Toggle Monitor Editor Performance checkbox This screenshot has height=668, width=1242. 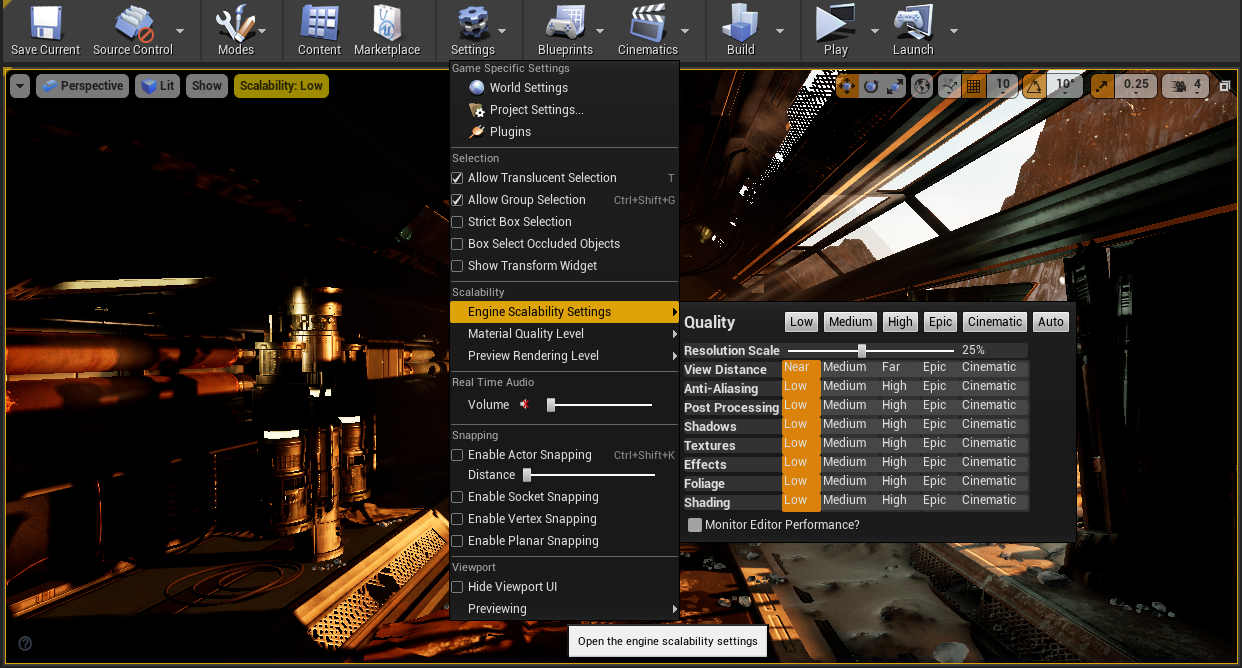click(x=695, y=525)
